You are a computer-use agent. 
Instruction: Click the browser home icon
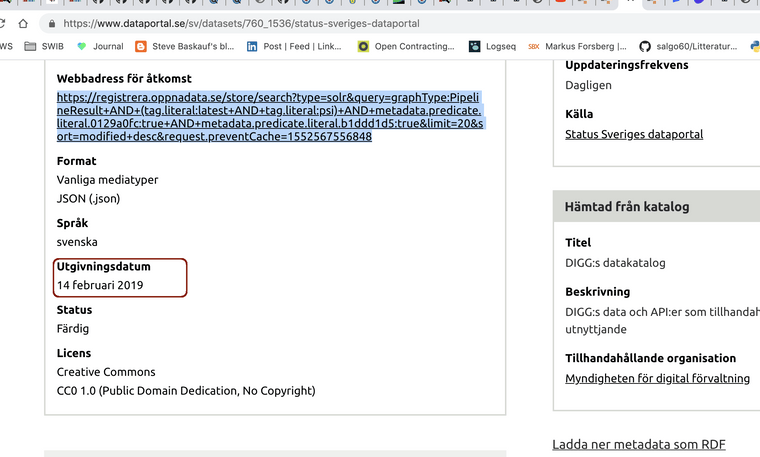click(23, 23)
